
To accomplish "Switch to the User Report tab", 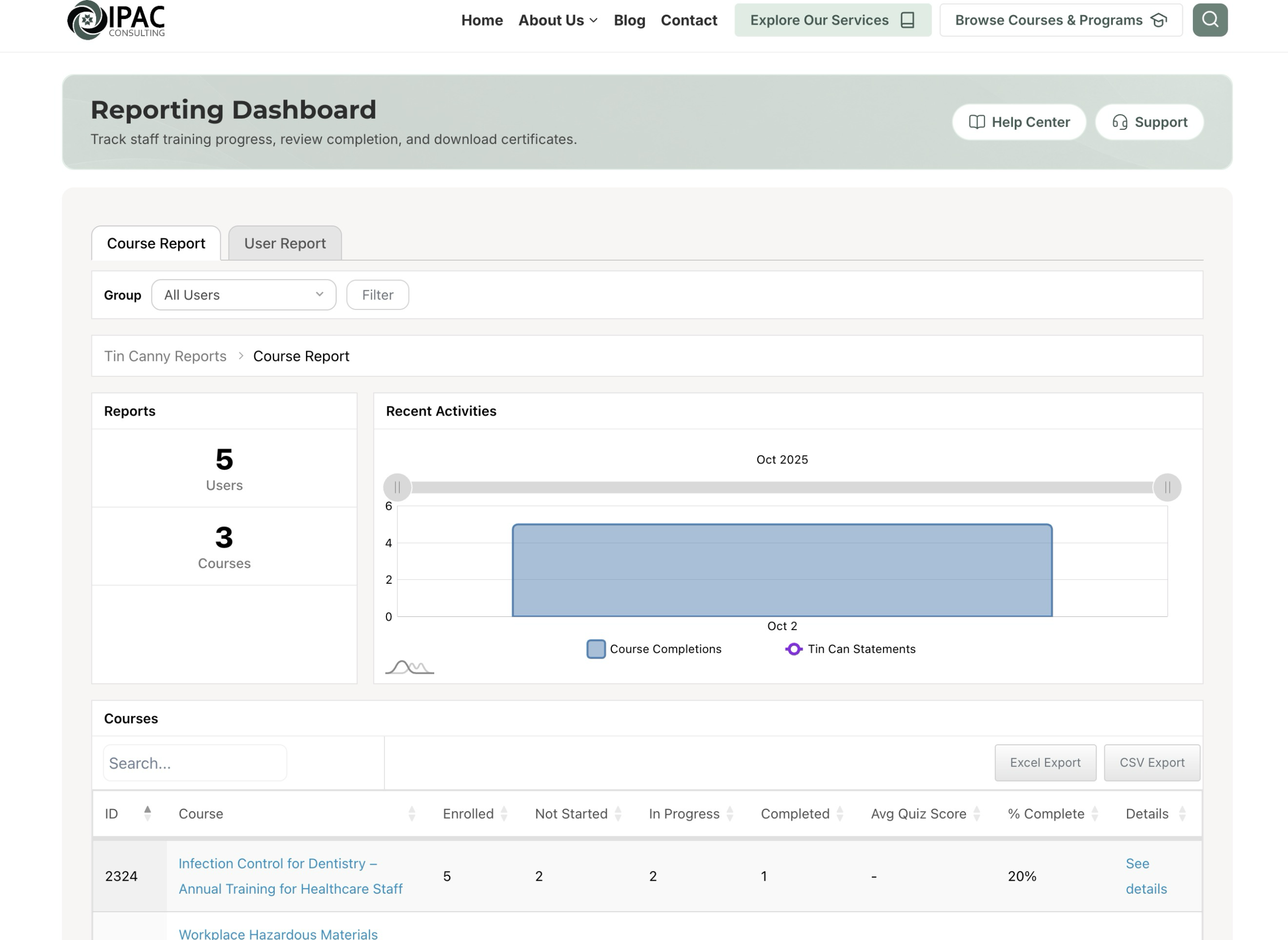I will coord(285,244).
